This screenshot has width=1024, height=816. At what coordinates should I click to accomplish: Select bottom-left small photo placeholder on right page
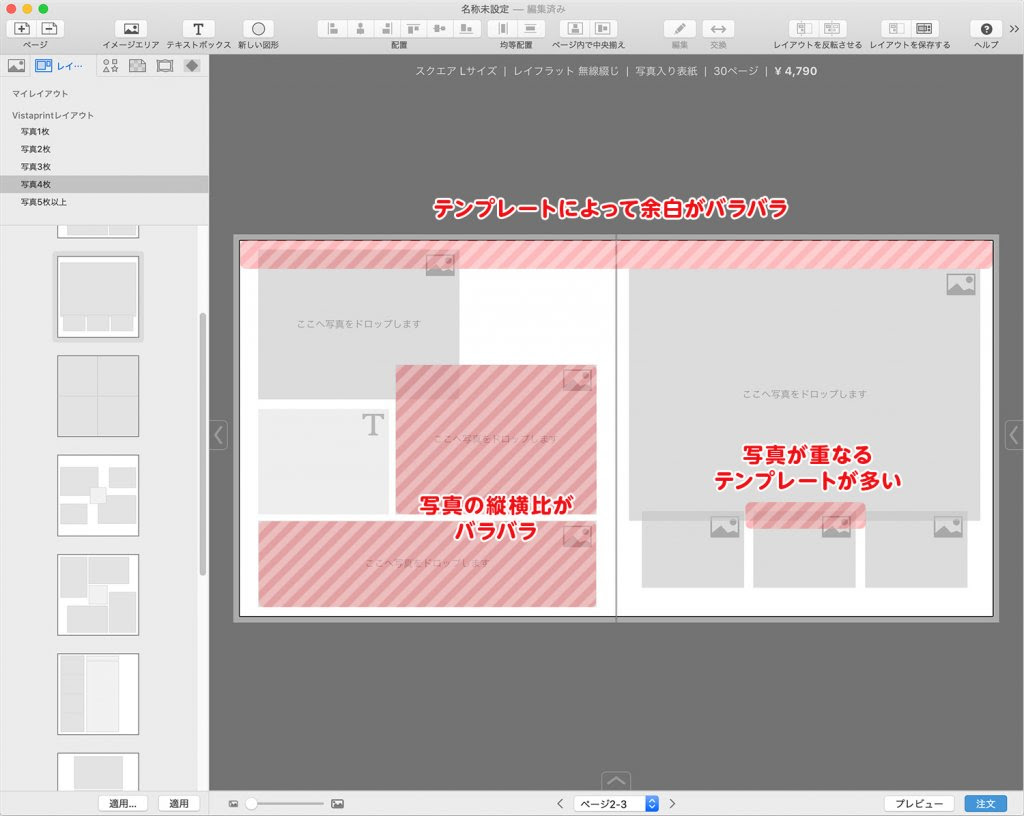[692, 550]
